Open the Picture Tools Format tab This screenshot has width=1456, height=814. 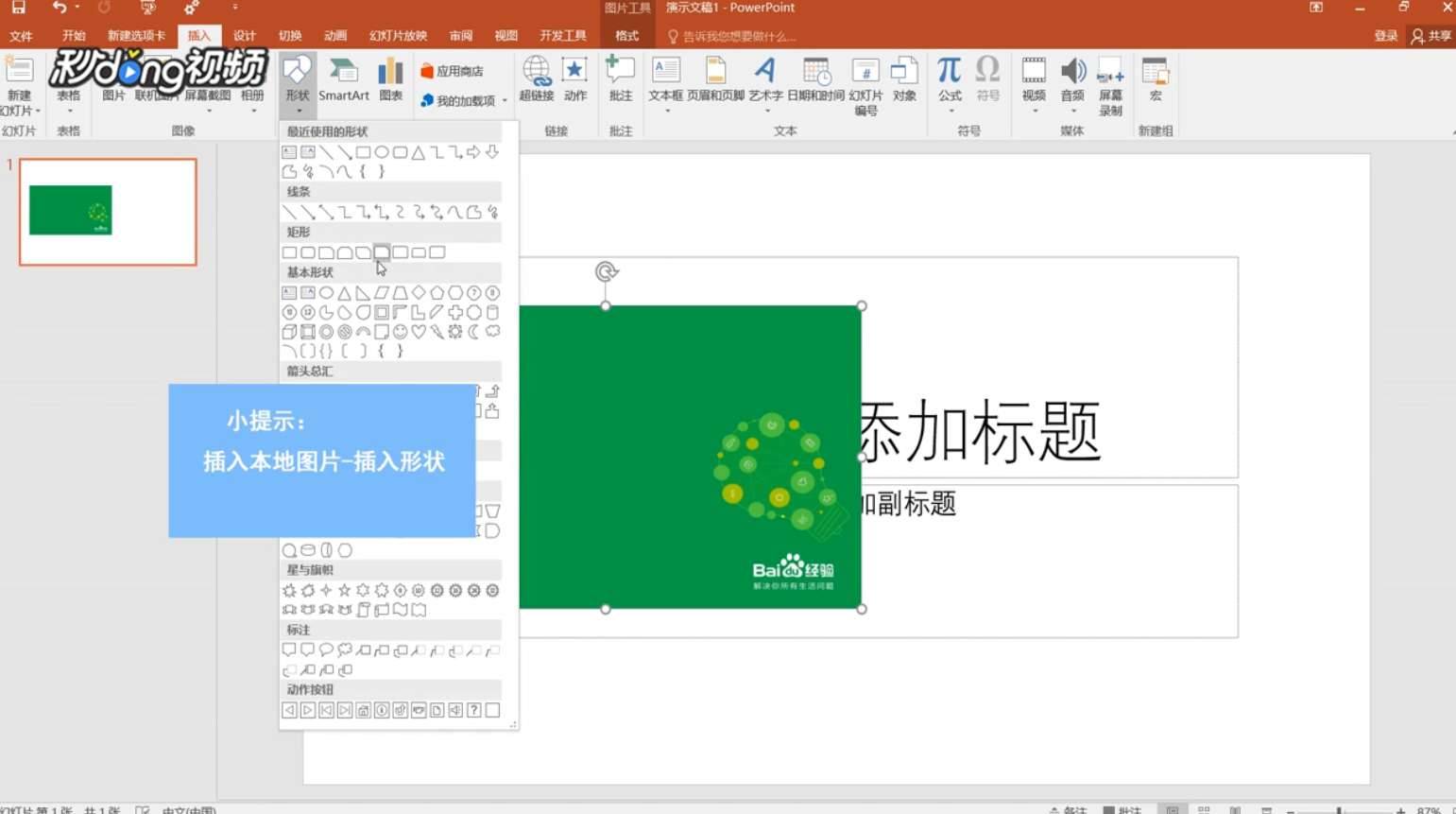click(x=627, y=36)
